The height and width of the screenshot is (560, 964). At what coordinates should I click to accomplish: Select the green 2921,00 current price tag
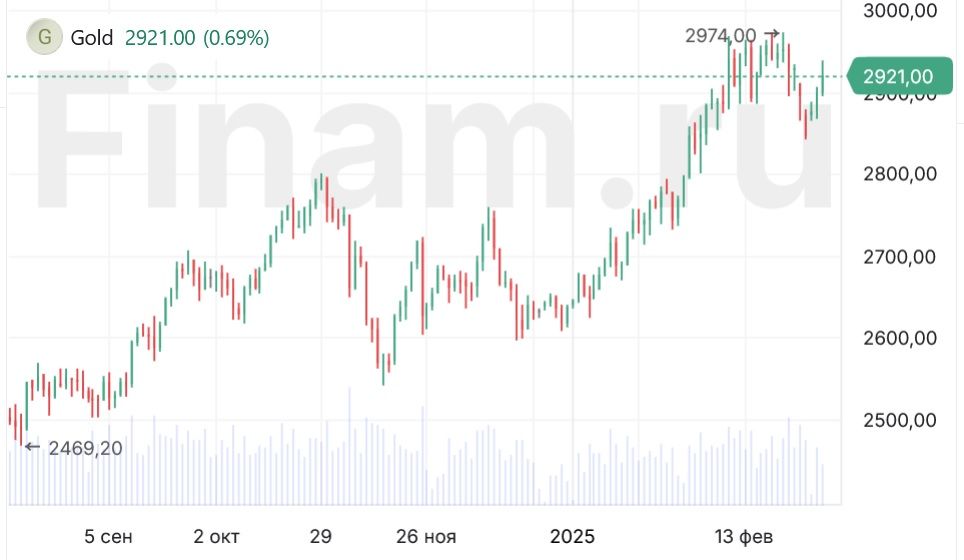(x=896, y=76)
